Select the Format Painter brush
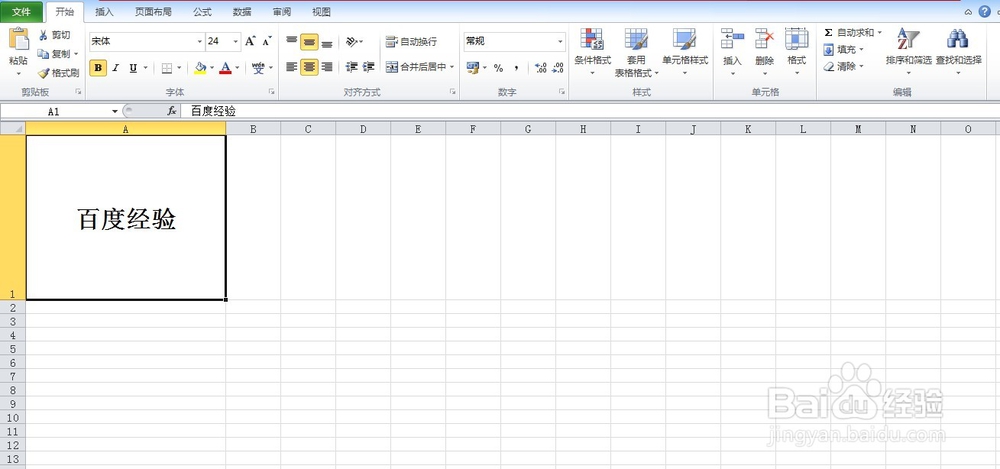Viewport: 1000px width, 469px height. coord(58,73)
